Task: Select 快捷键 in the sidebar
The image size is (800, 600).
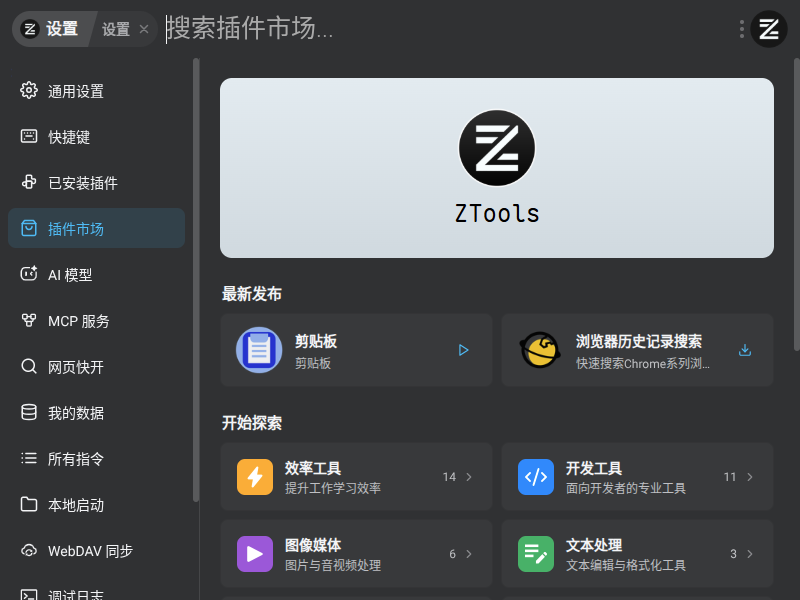Action: point(96,137)
